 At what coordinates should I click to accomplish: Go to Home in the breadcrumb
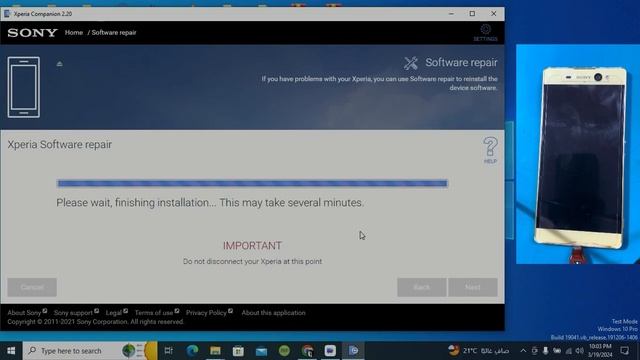point(73,33)
